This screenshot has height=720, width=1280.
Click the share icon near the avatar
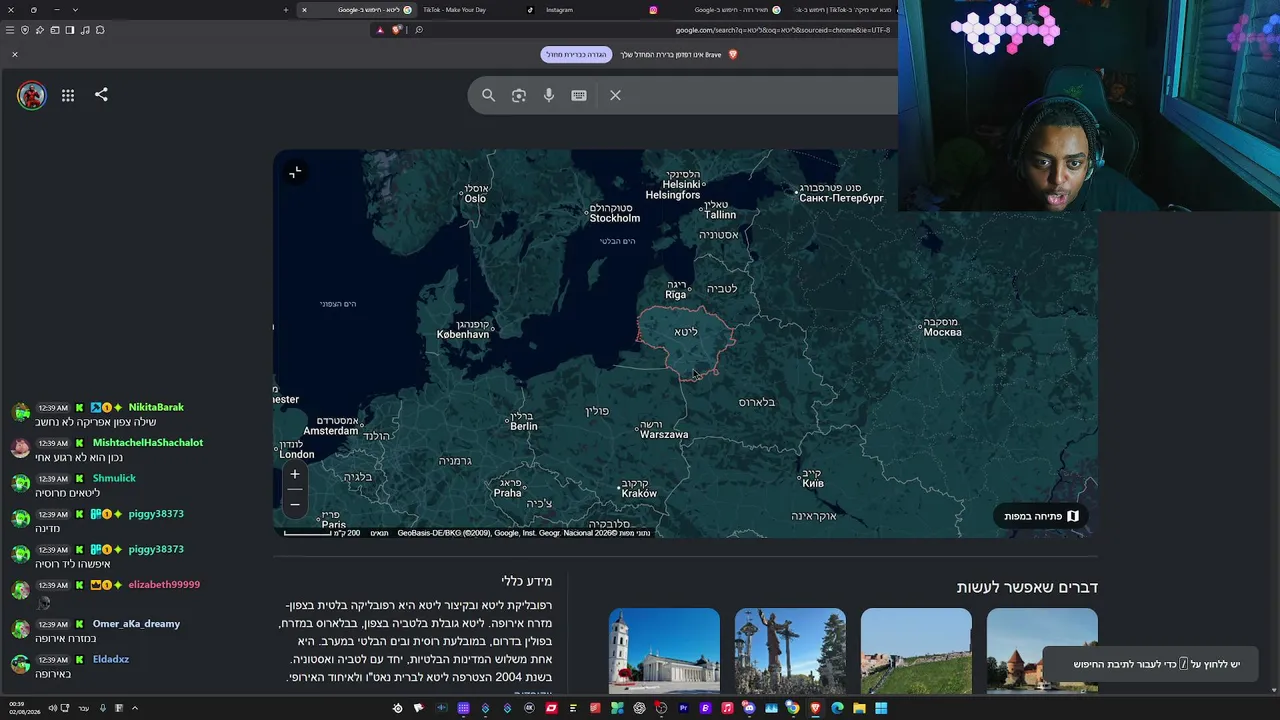[101, 95]
